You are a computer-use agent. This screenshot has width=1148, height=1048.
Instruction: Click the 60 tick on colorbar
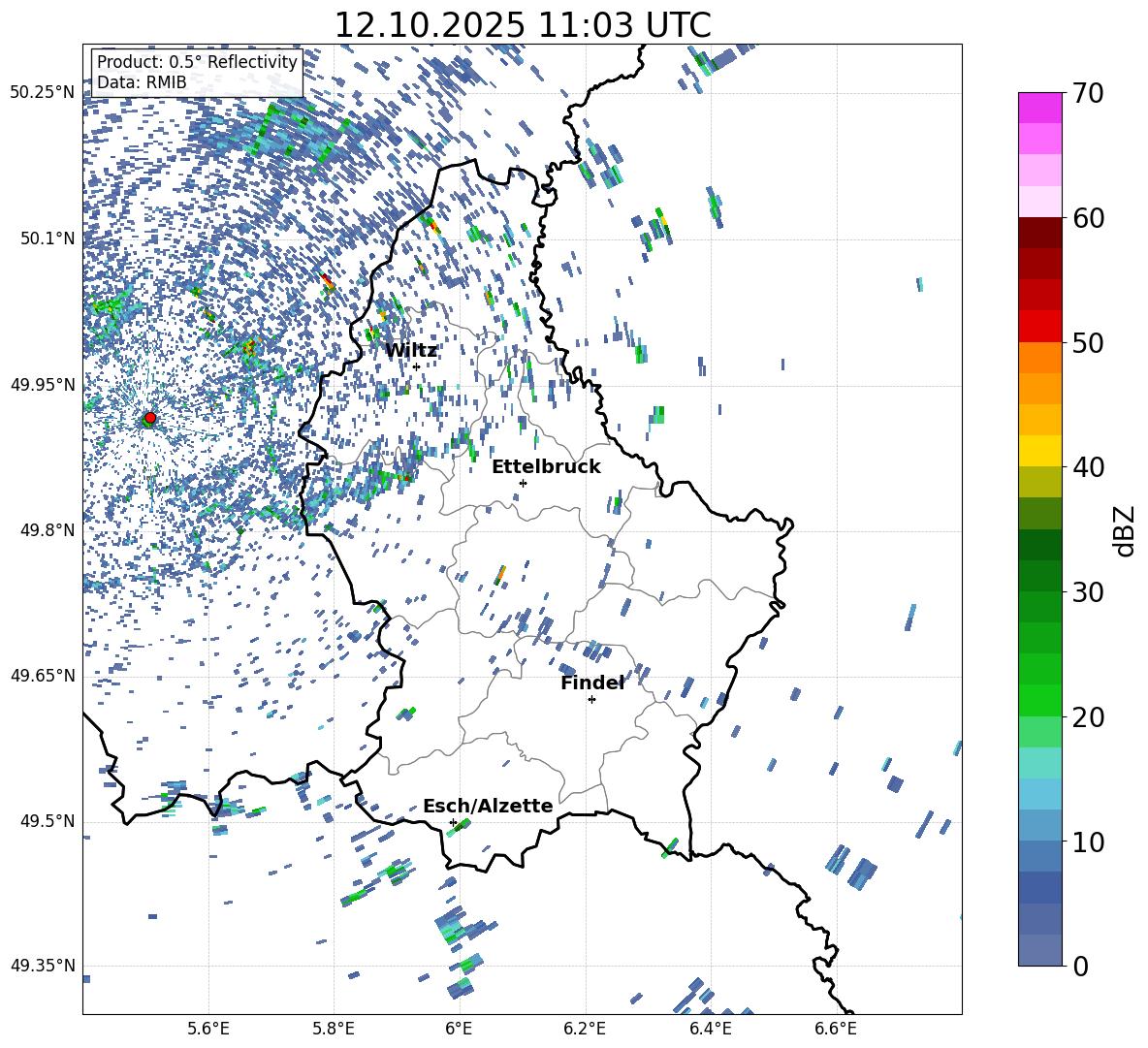tap(1088, 218)
